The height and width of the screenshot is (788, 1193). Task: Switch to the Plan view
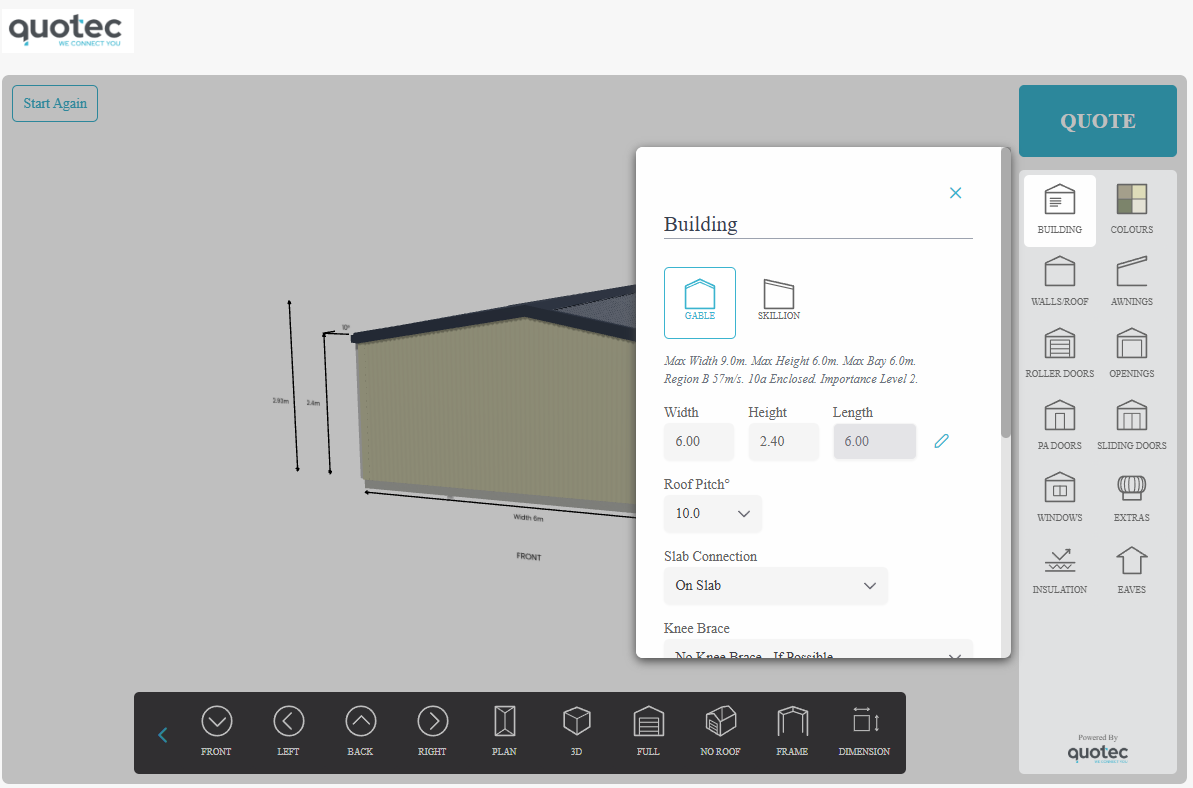pos(504,732)
